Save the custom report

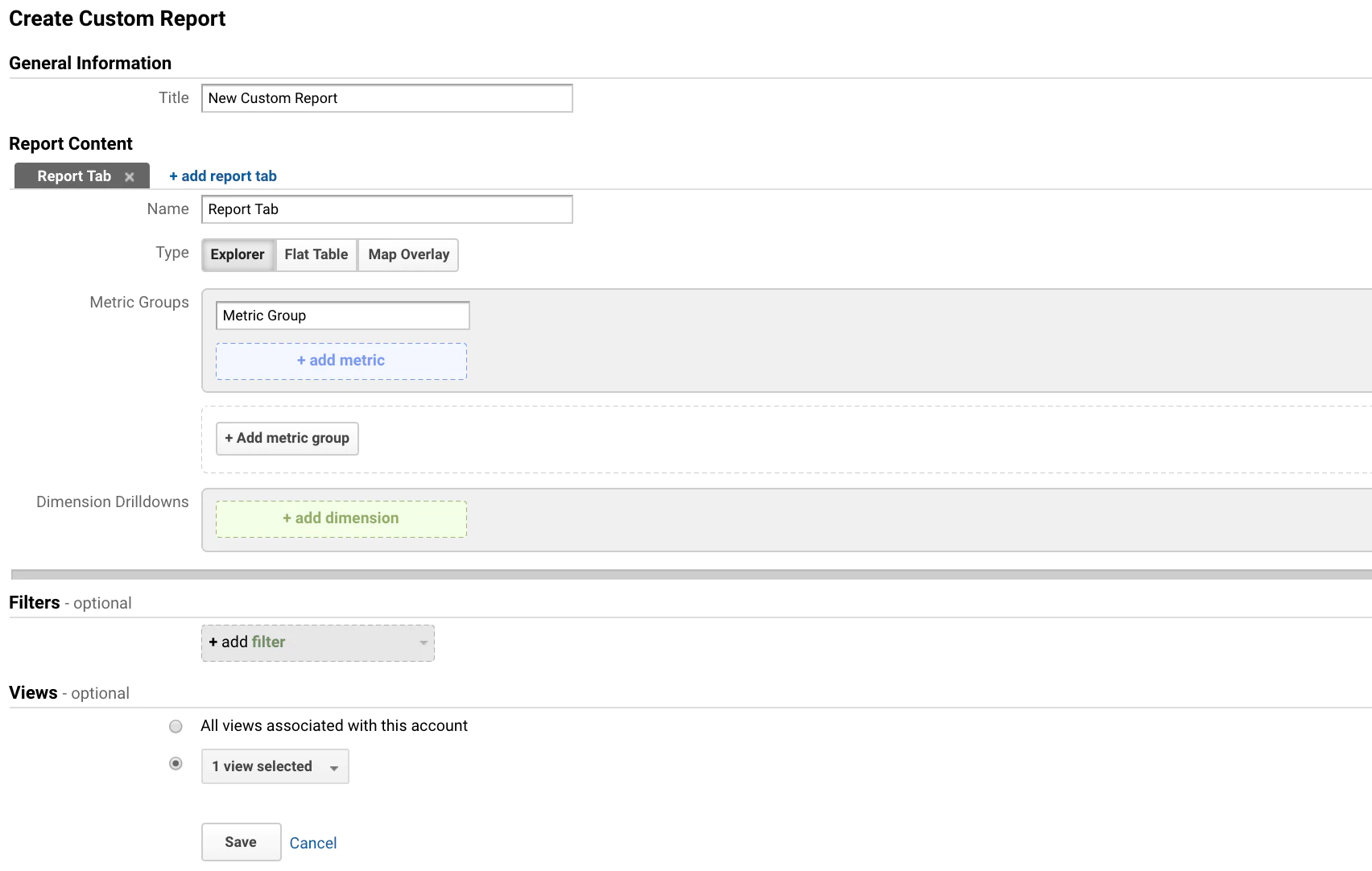click(x=241, y=843)
